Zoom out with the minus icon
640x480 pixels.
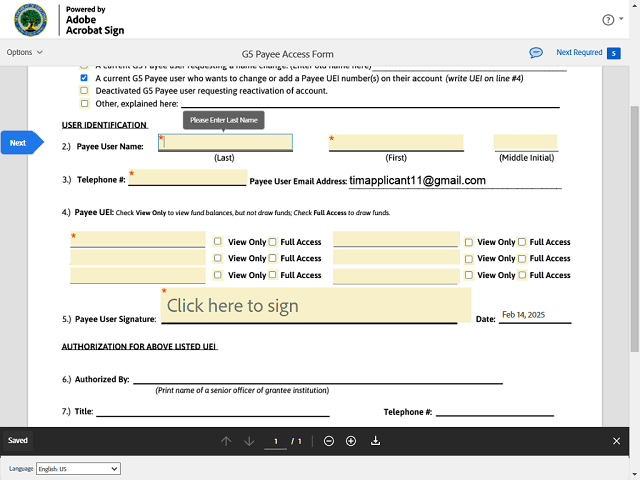(329, 441)
